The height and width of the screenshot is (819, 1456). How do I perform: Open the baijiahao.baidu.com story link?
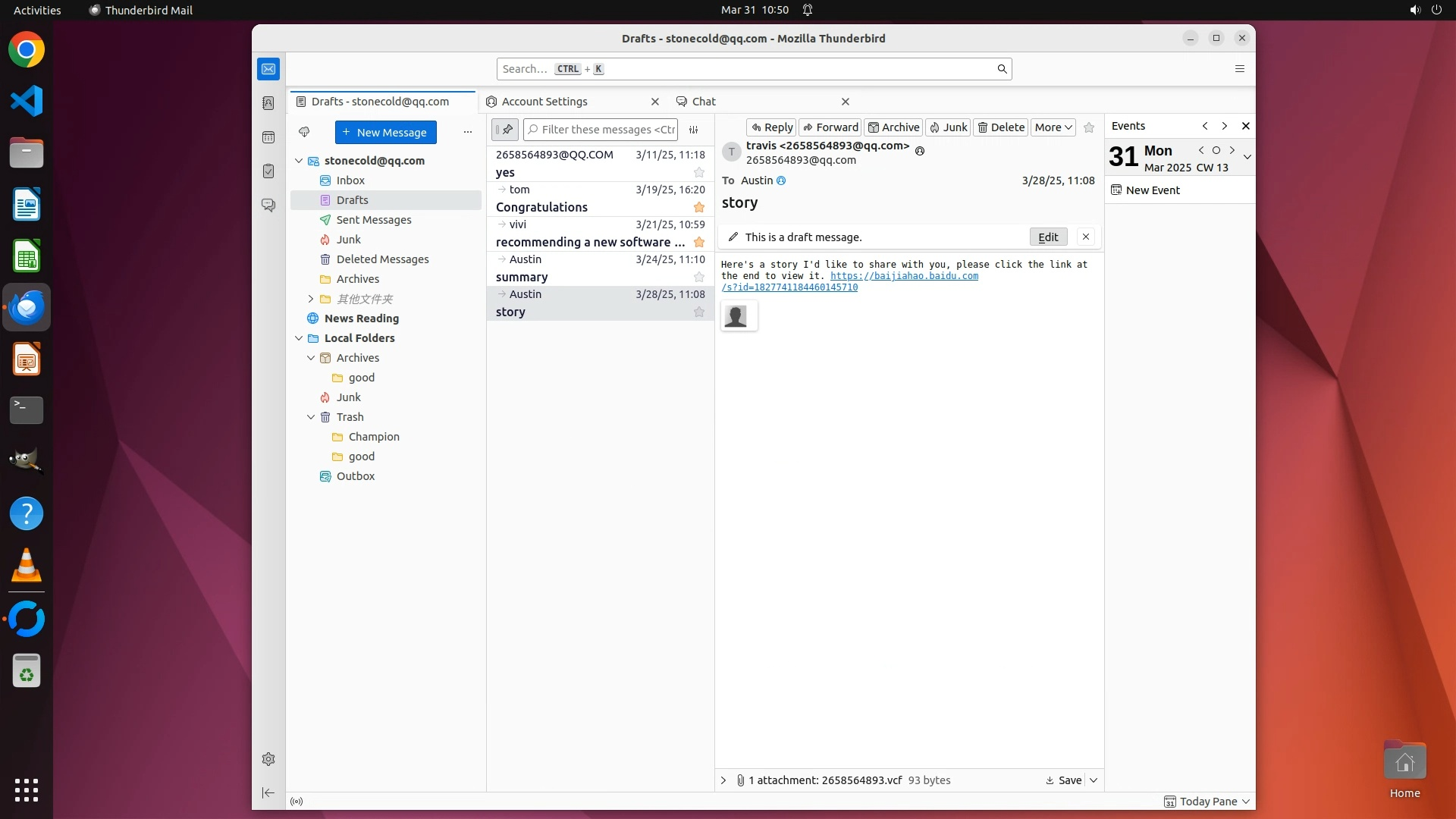904,276
